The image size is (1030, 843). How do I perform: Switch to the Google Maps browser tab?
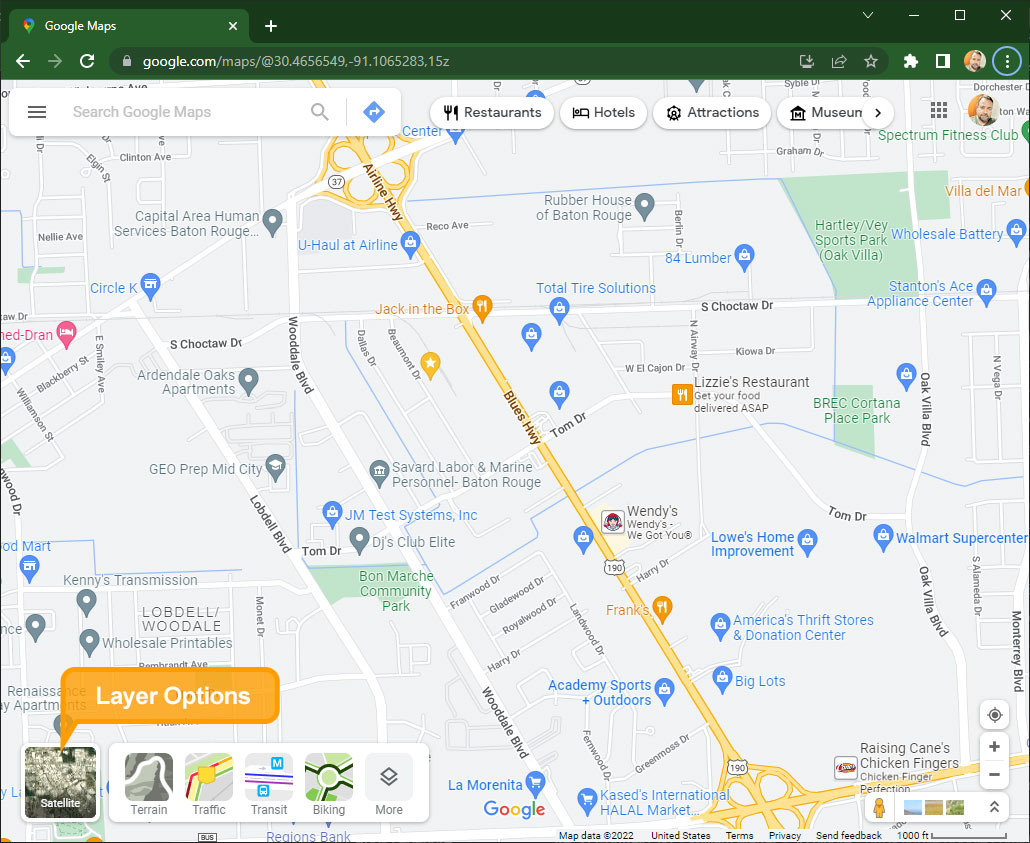click(x=129, y=26)
